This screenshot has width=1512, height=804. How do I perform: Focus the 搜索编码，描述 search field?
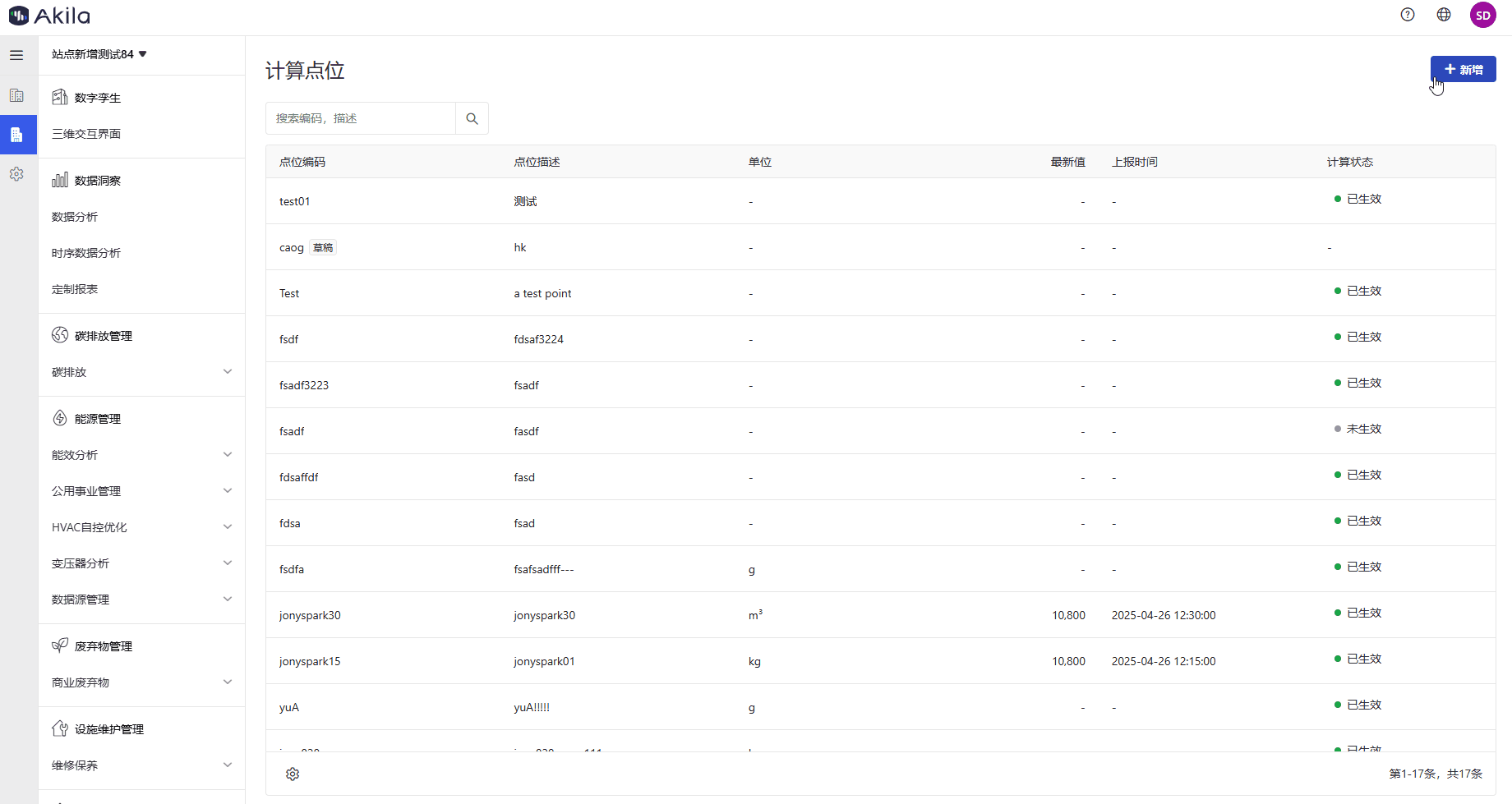(x=361, y=118)
